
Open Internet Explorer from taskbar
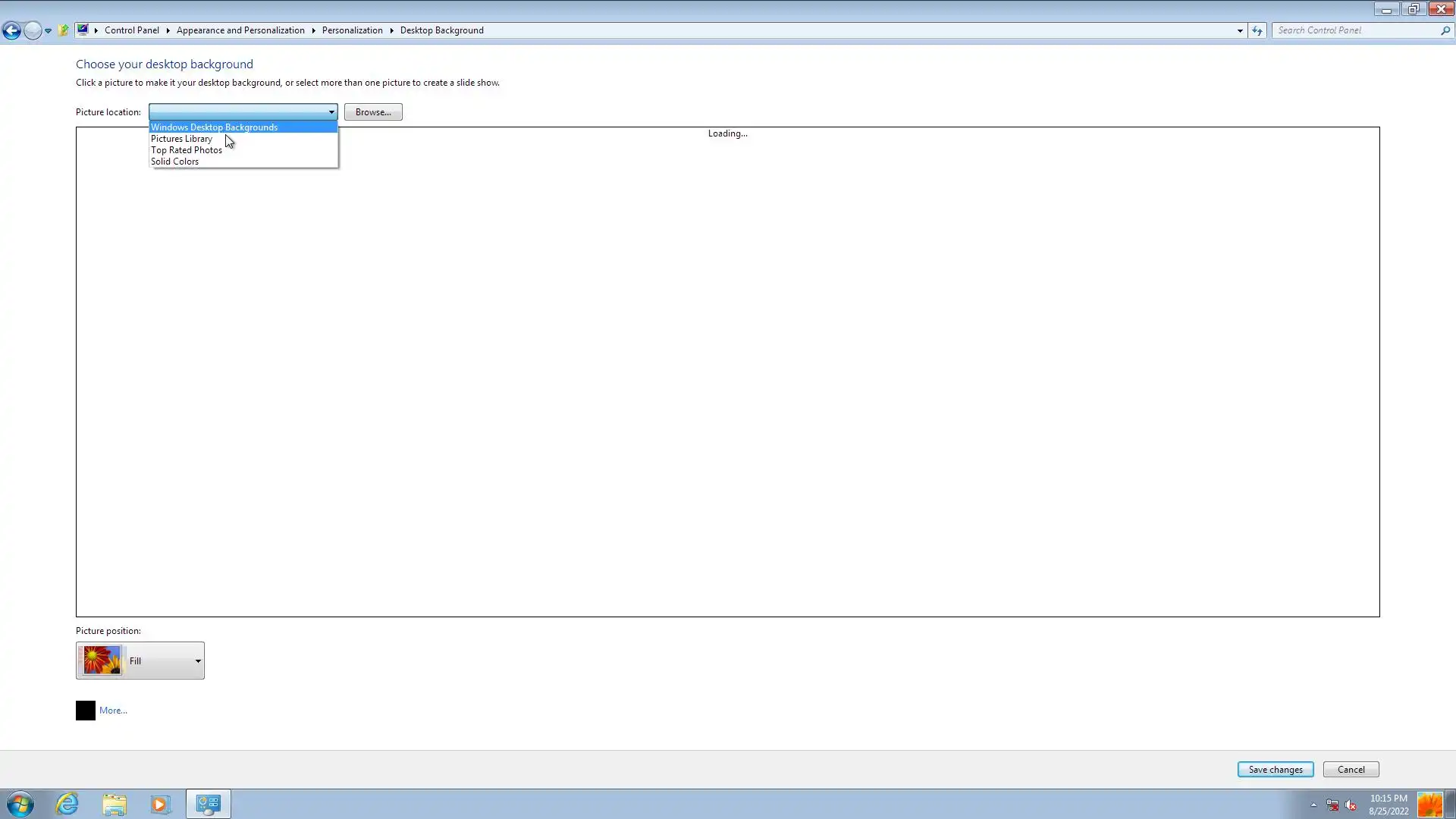tap(67, 804)
